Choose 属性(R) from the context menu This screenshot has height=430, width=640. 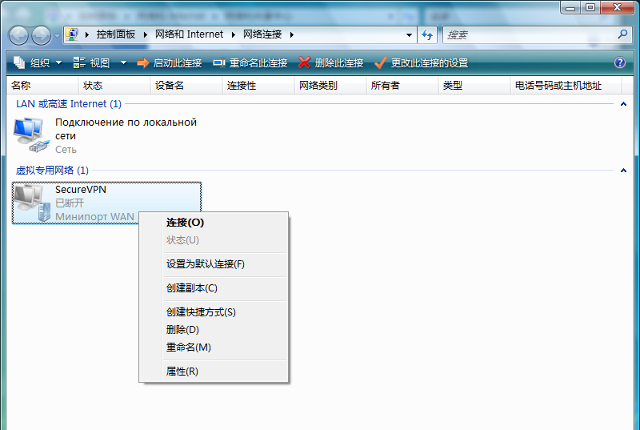pyautogui.click(x=182, y=371)
